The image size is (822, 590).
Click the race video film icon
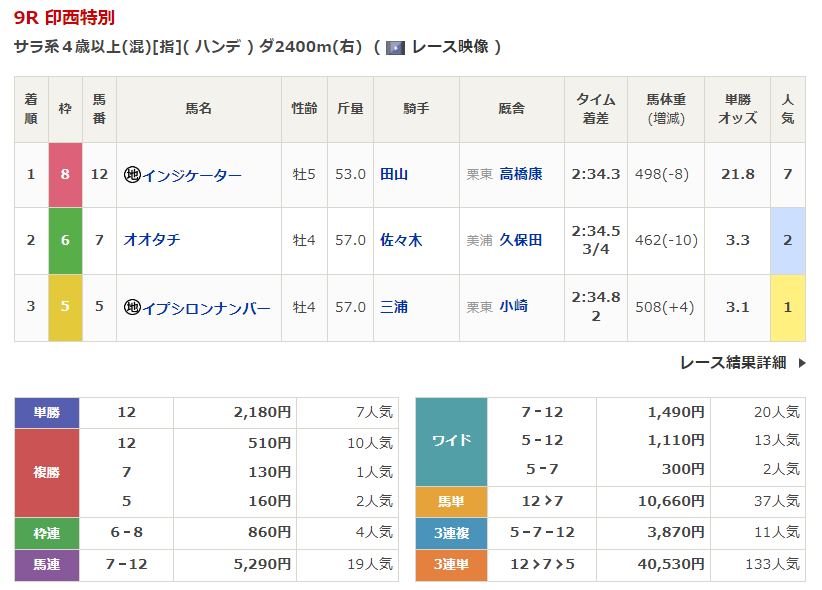pyautogui.click(x=395, y=47)
